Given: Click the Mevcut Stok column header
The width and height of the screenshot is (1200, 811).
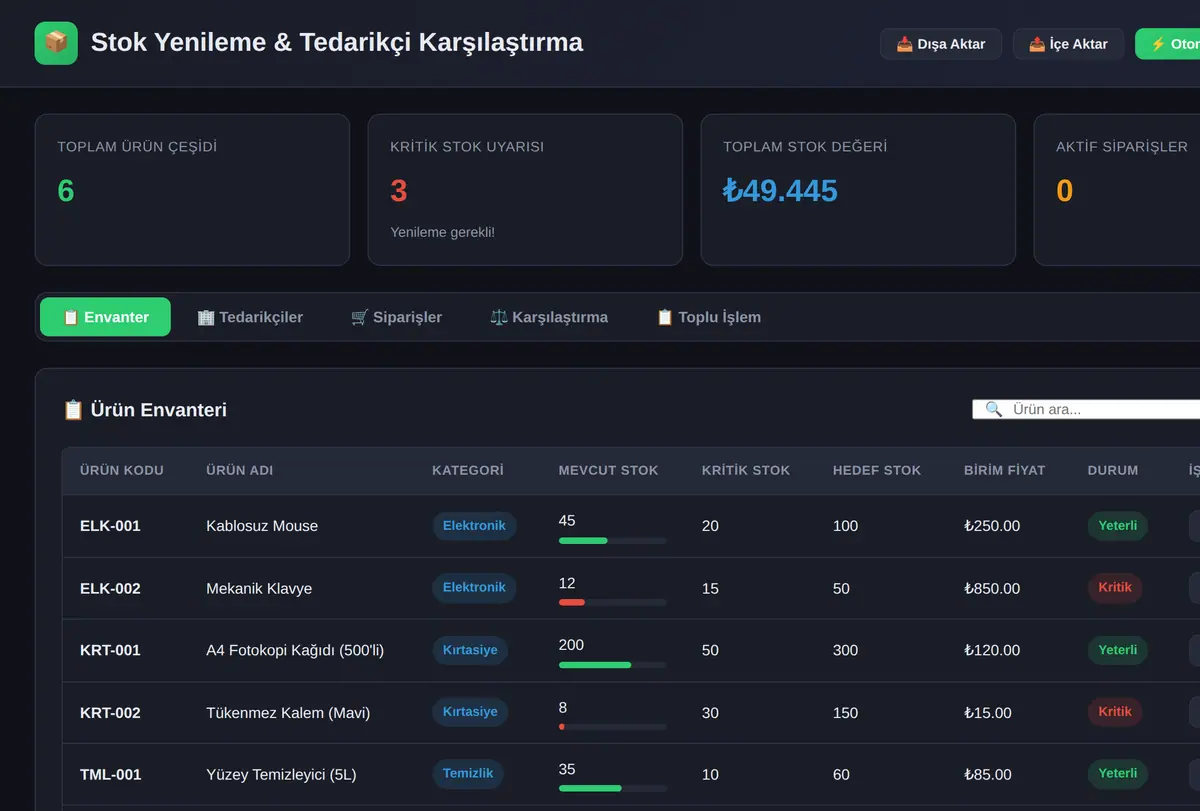Looking at the screenshot, I should pos(608,470).
